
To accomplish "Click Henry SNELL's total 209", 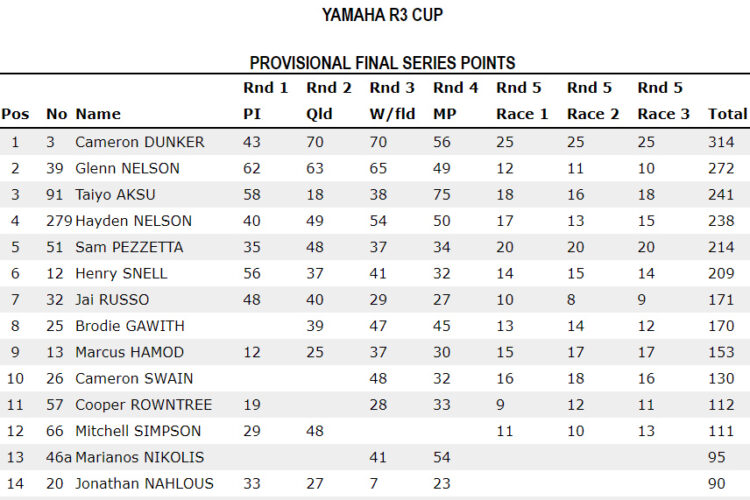I will point(721,274).
